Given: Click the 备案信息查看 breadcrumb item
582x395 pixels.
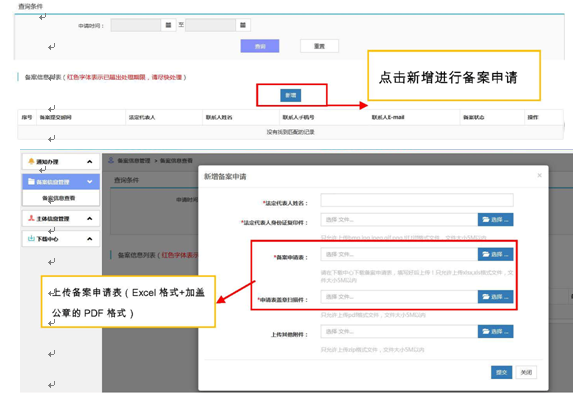Looking at the screenshot, I should [176, 161].
